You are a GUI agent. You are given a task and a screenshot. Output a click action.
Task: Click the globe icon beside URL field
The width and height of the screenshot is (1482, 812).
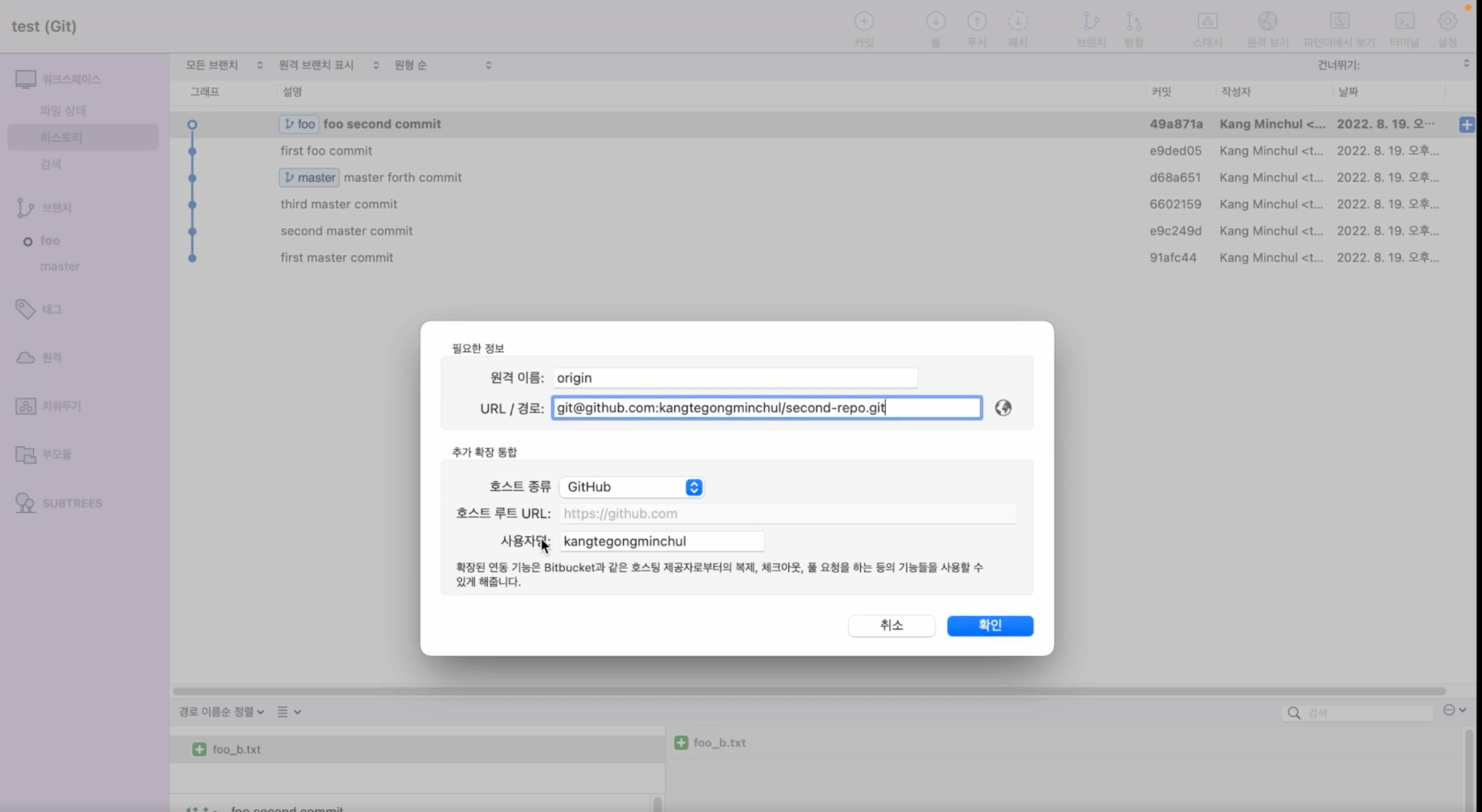coord(1003,408)
